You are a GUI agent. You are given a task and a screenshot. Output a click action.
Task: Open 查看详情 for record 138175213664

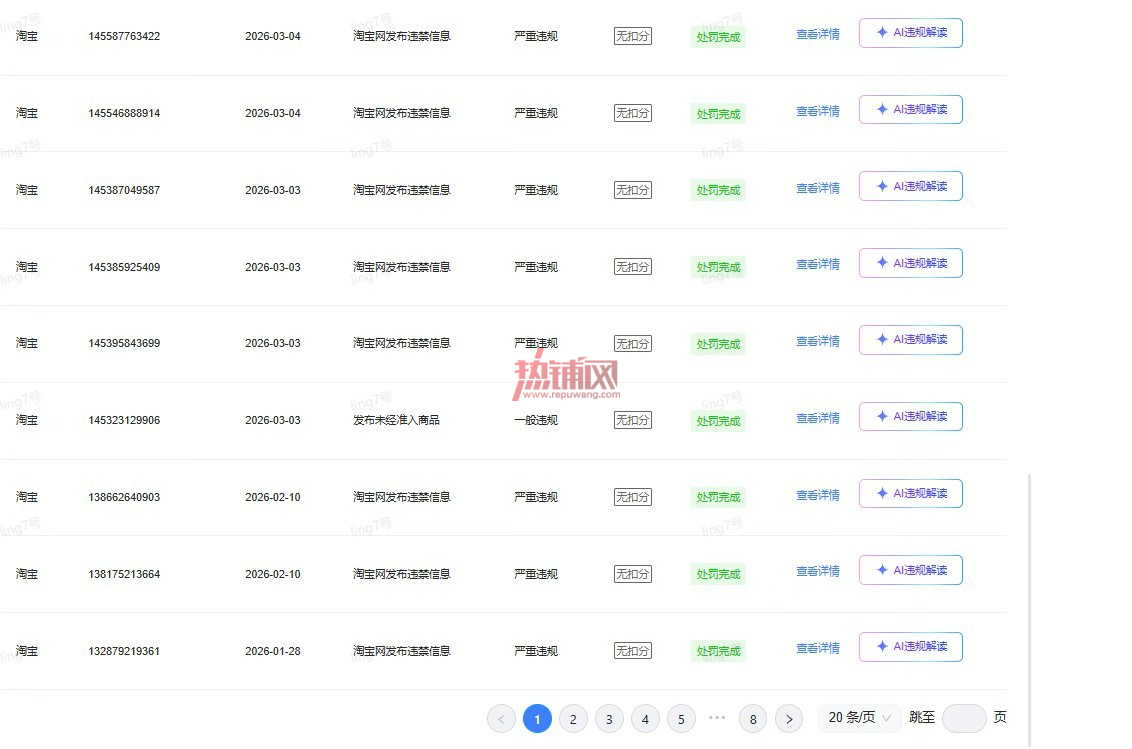click(817, 571)
